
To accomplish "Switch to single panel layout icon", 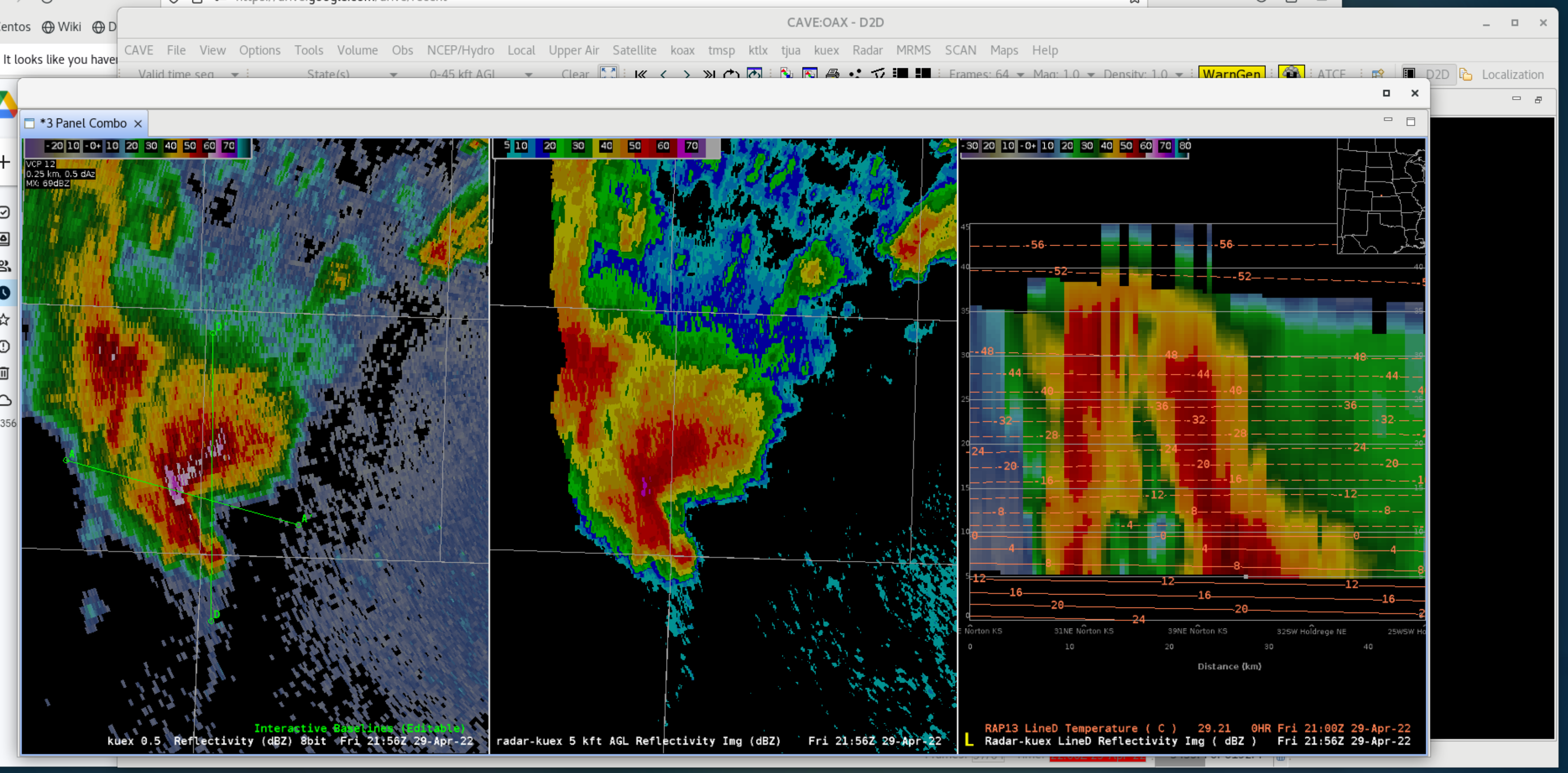I will [x=900, y=74].
